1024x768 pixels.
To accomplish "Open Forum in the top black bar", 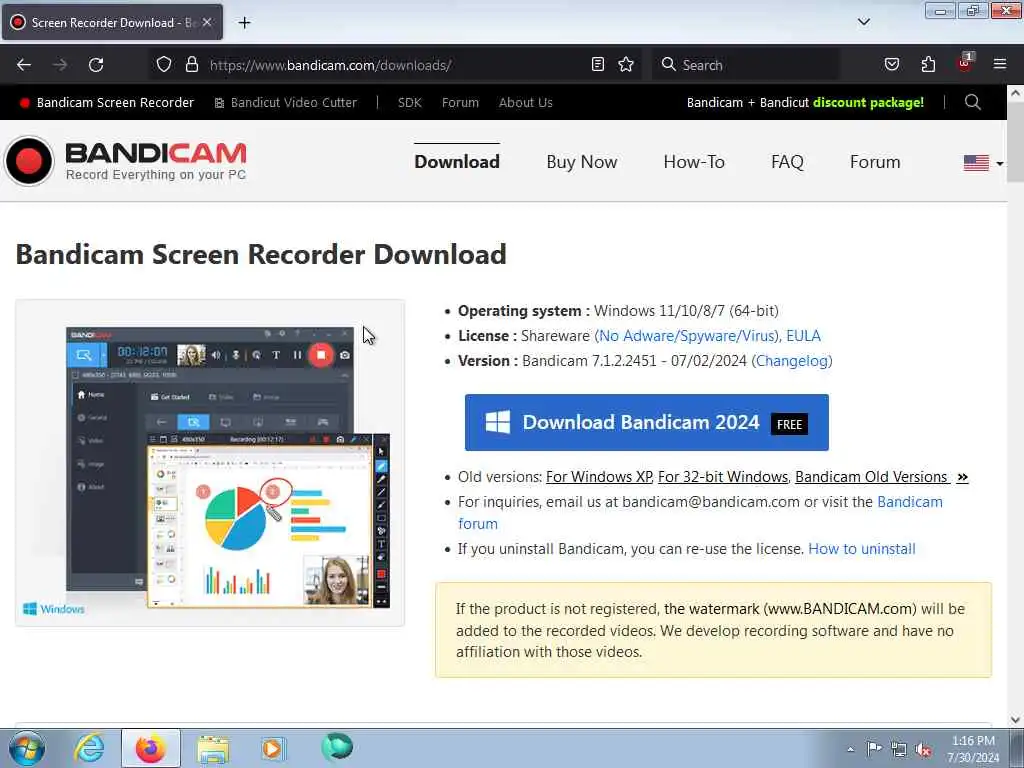I will point(460,103).
